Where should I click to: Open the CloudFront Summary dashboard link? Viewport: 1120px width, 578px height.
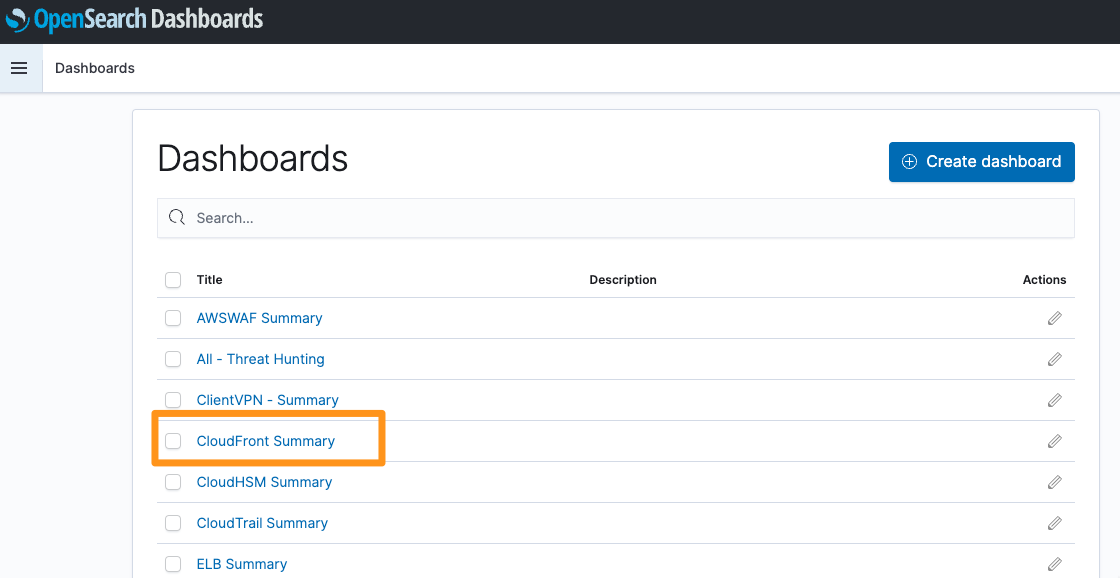click(x=266, y=441)
